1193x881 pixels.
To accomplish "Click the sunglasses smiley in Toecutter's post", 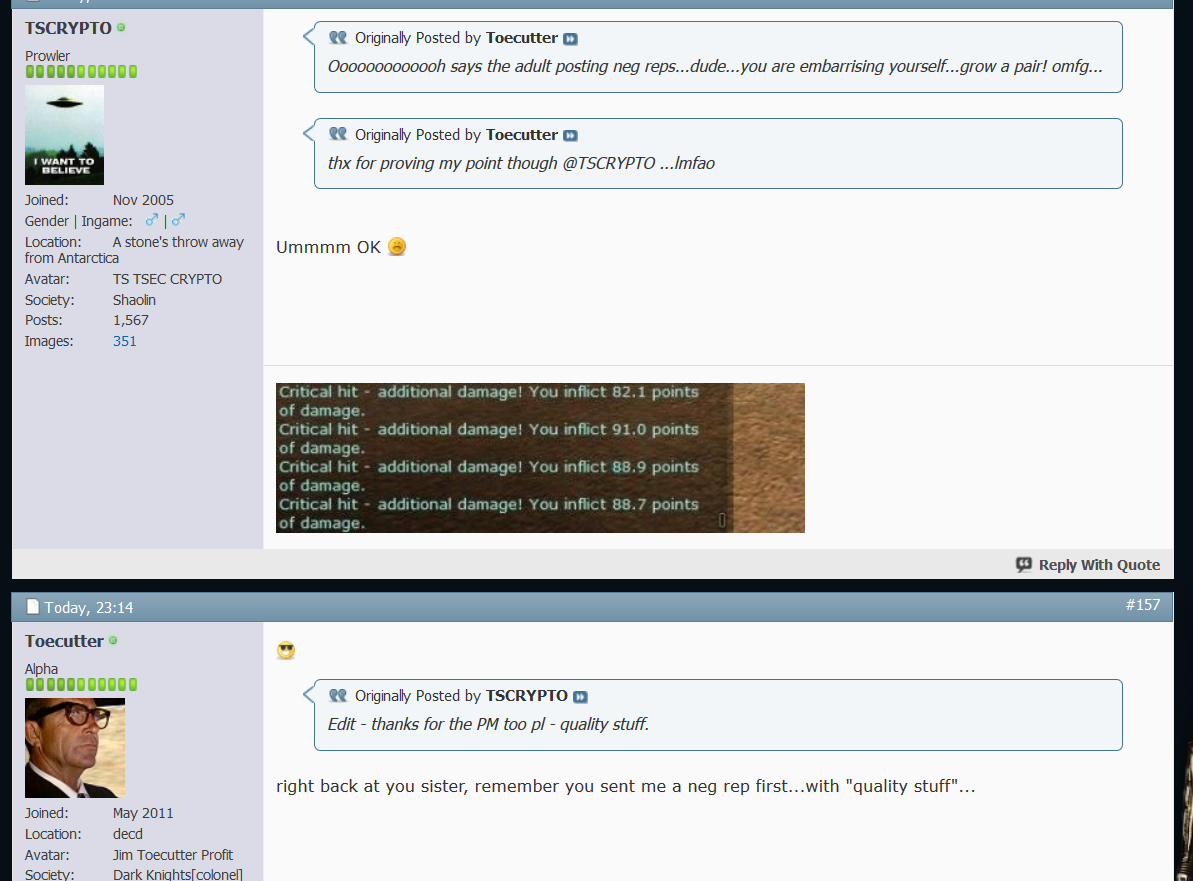I will [x=286, y=651].
